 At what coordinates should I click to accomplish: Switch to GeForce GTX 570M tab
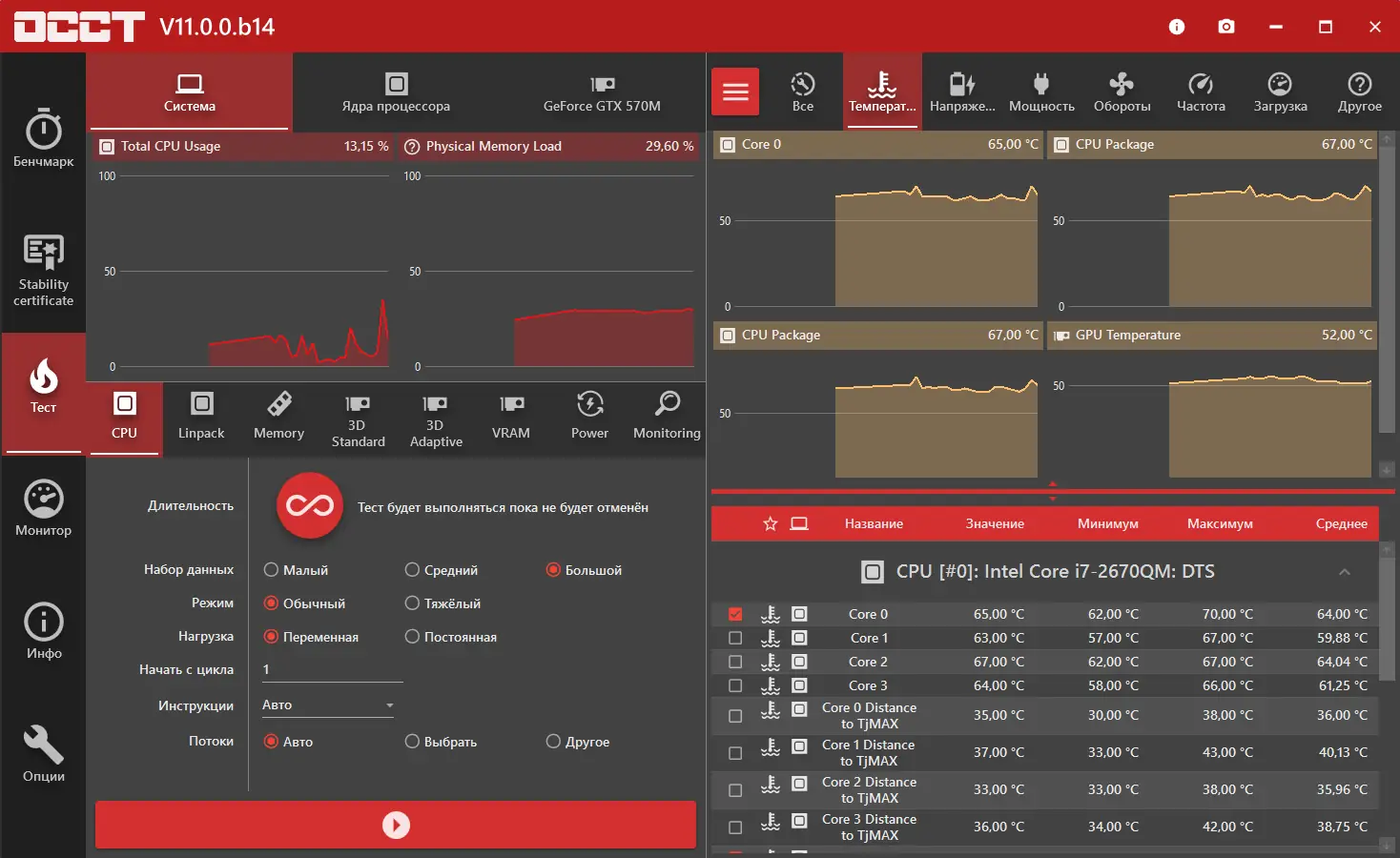point(602,92)
